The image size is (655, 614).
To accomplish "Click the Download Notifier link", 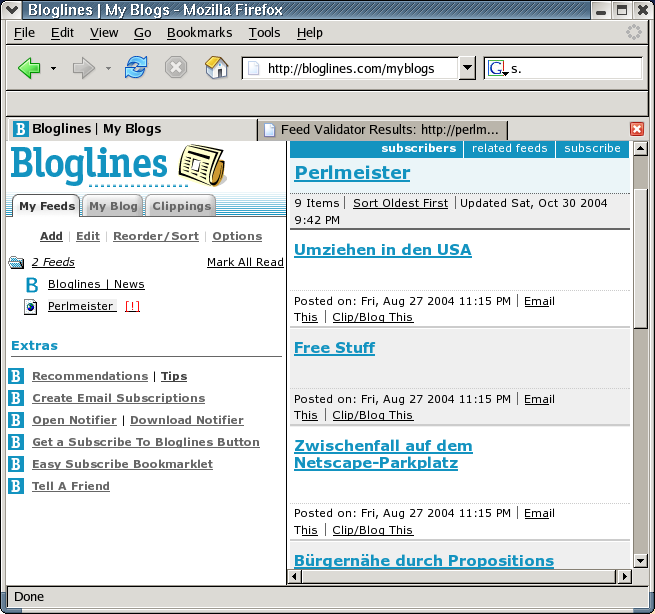I will click(x=187, y=420).
